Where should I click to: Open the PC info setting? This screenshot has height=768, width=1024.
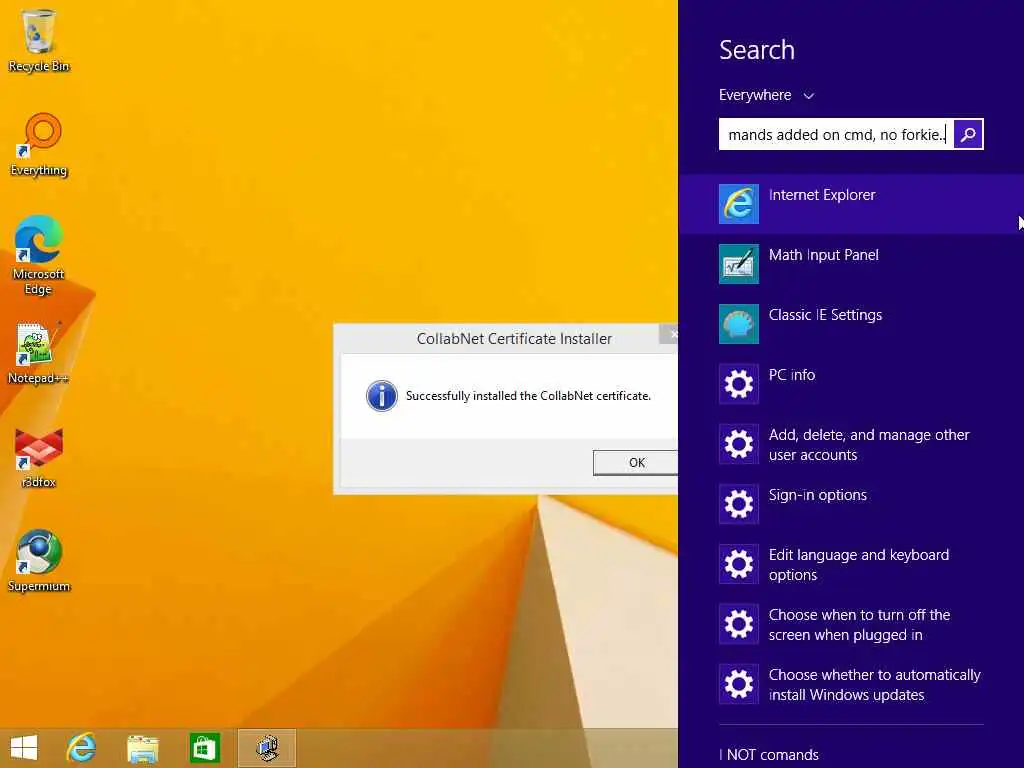[x=851, y=384]
